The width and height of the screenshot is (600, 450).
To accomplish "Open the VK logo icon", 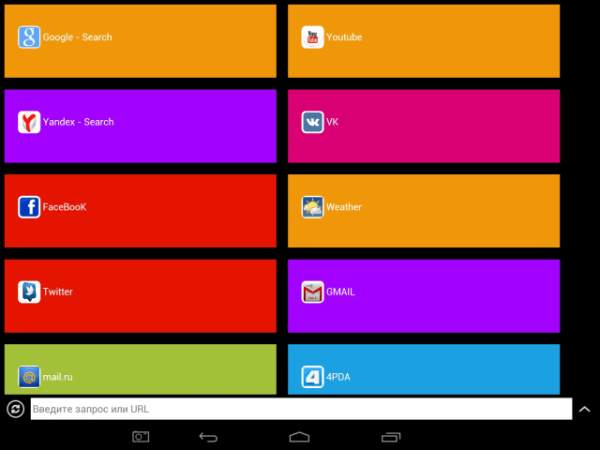I will coord(312,122).
